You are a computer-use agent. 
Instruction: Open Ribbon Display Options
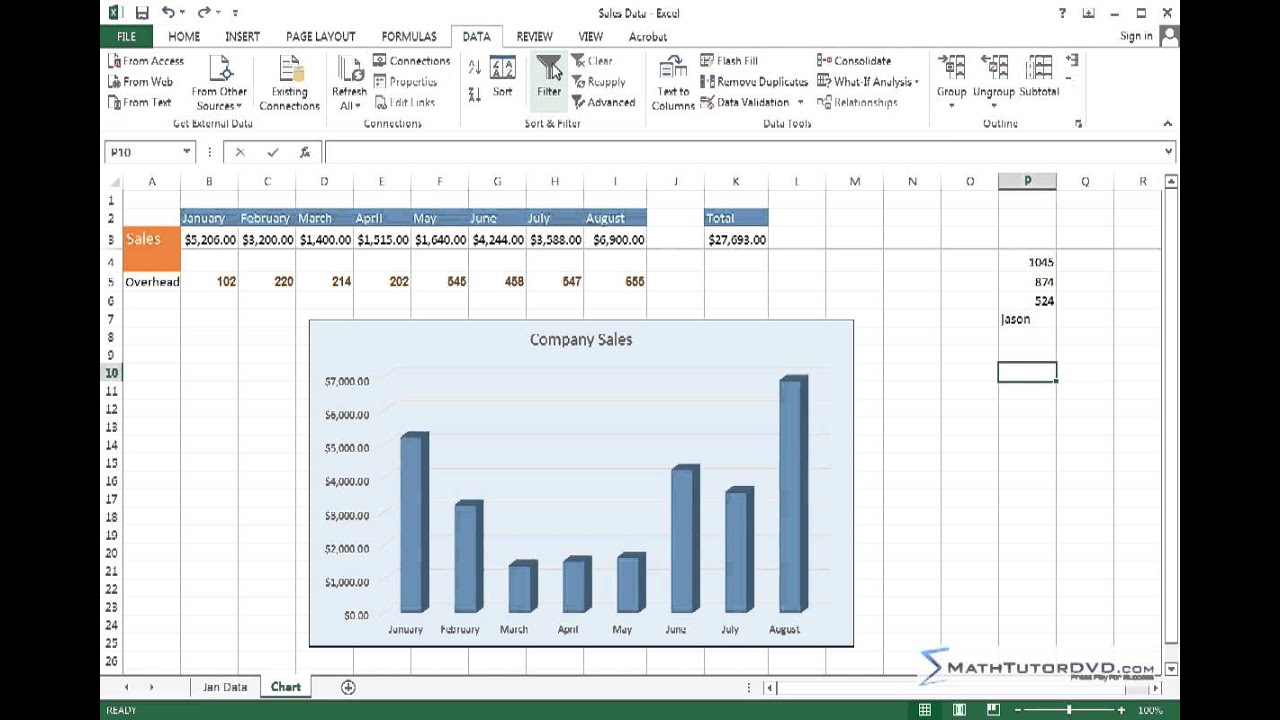pyautogui.click(x=1089, y=13)
